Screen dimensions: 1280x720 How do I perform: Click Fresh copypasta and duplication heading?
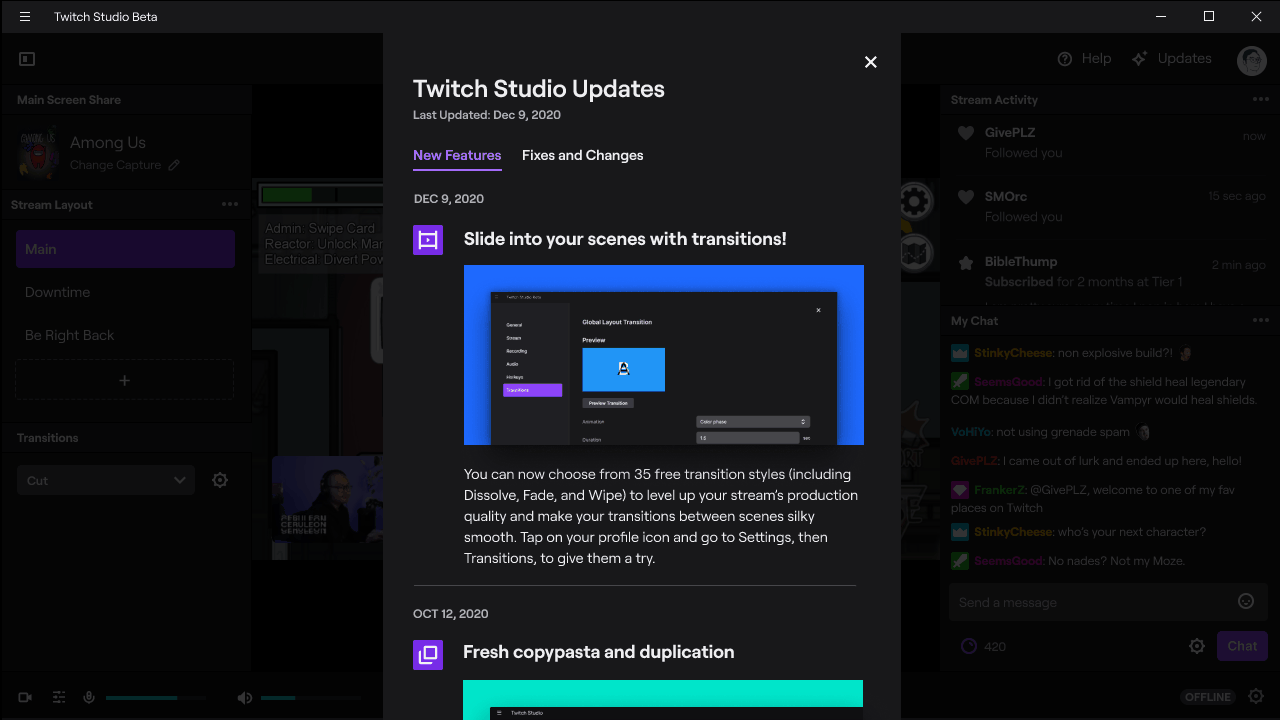tap(599, 652)
